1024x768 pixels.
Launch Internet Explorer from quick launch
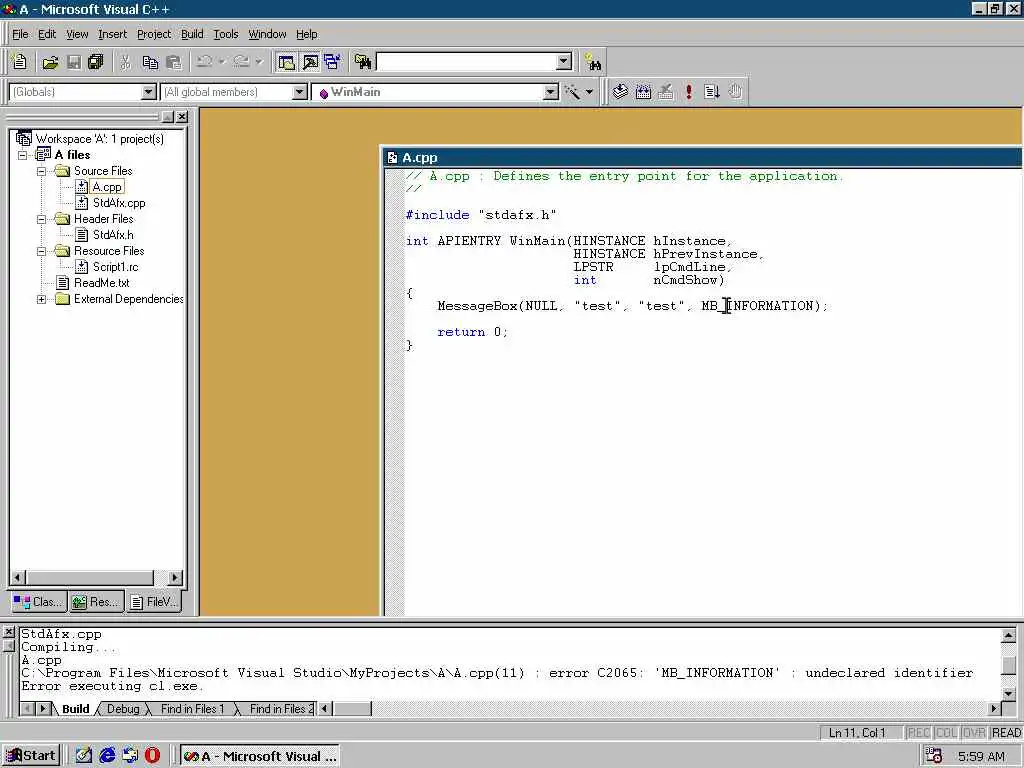pos(107,756)
